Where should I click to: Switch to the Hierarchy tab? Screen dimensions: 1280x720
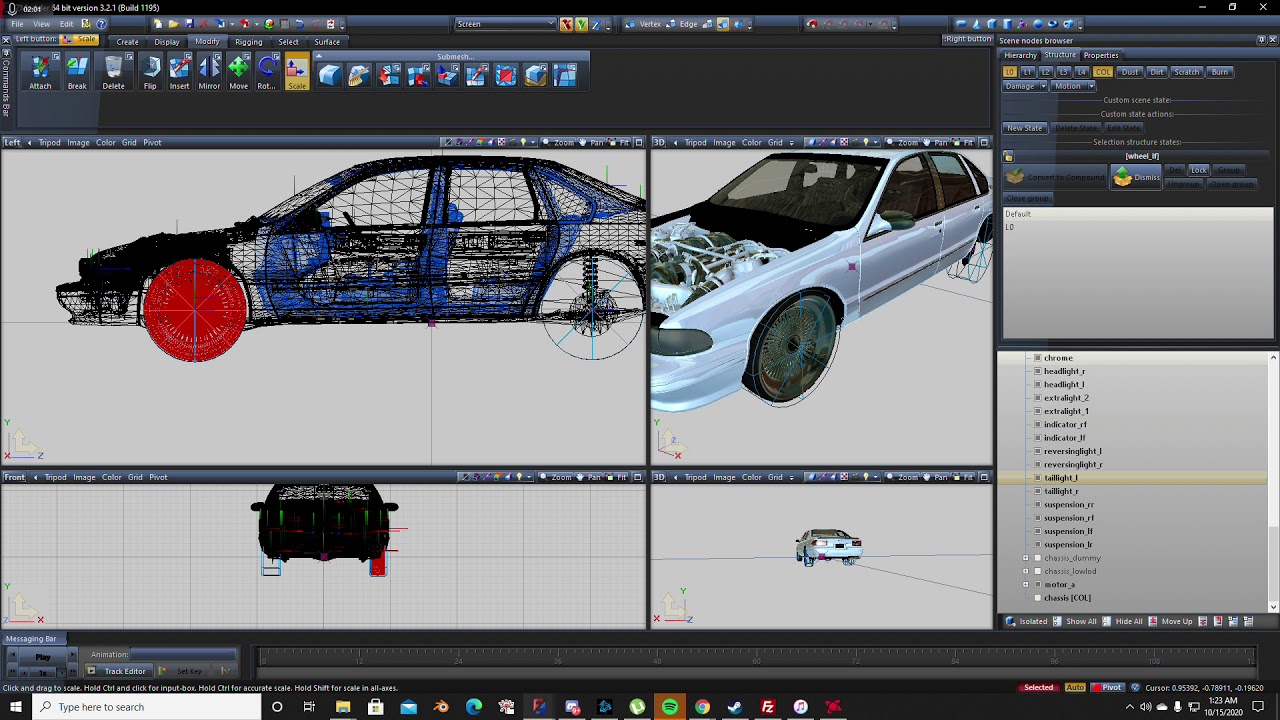click(x=1020, y=55)
